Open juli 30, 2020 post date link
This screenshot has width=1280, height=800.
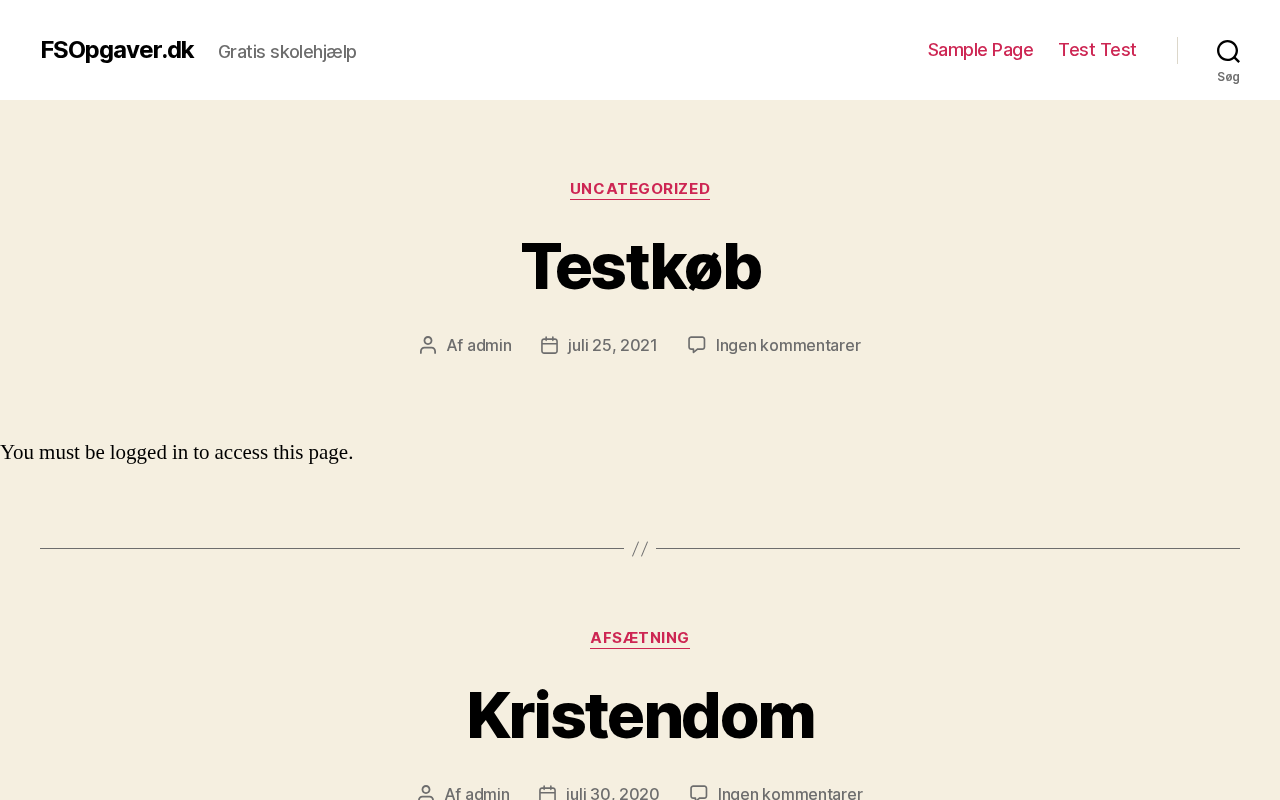point(613,793)
